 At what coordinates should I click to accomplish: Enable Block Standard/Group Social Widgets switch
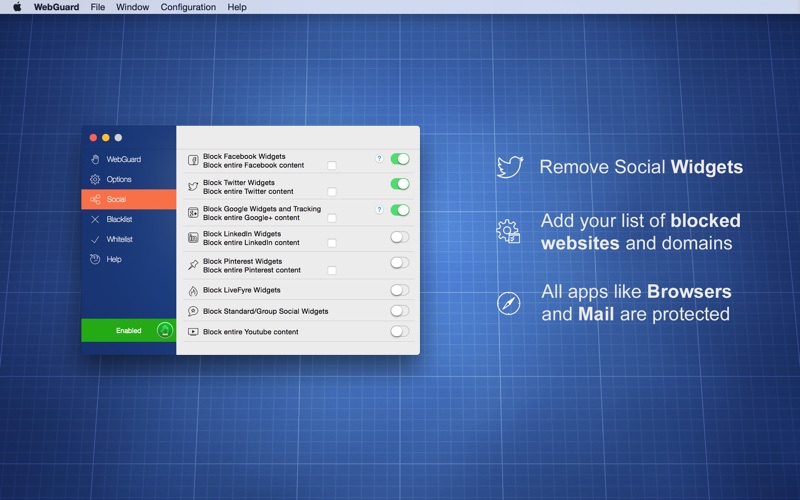point(400,311)
